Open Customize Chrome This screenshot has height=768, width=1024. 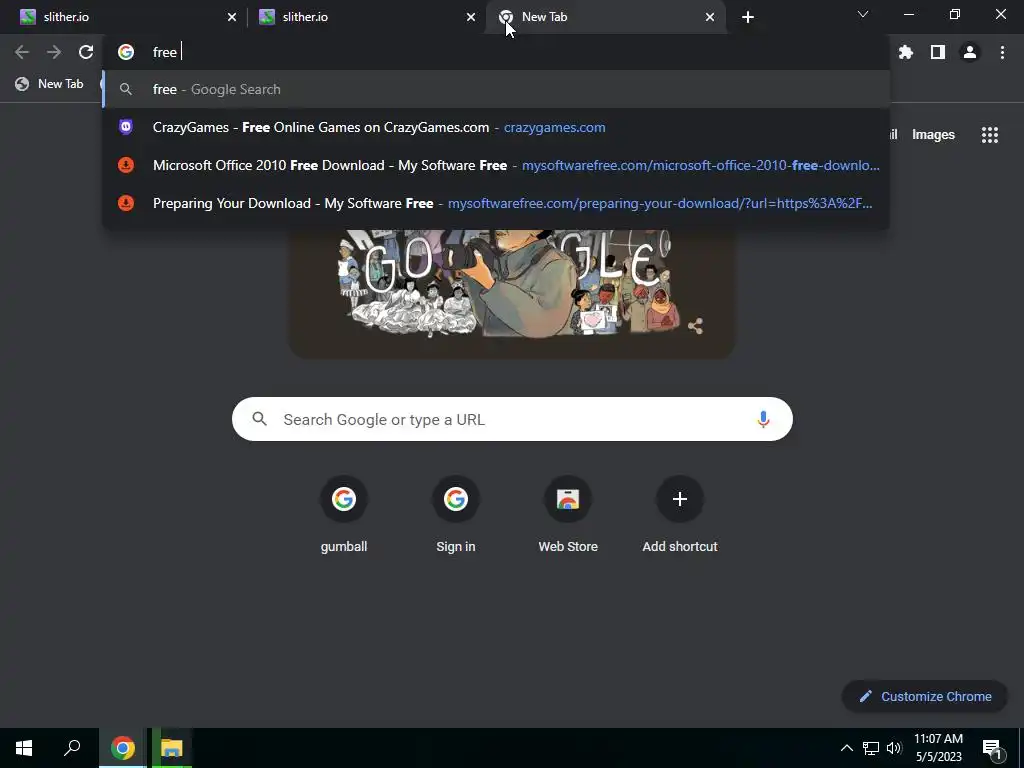pos(925,696)
